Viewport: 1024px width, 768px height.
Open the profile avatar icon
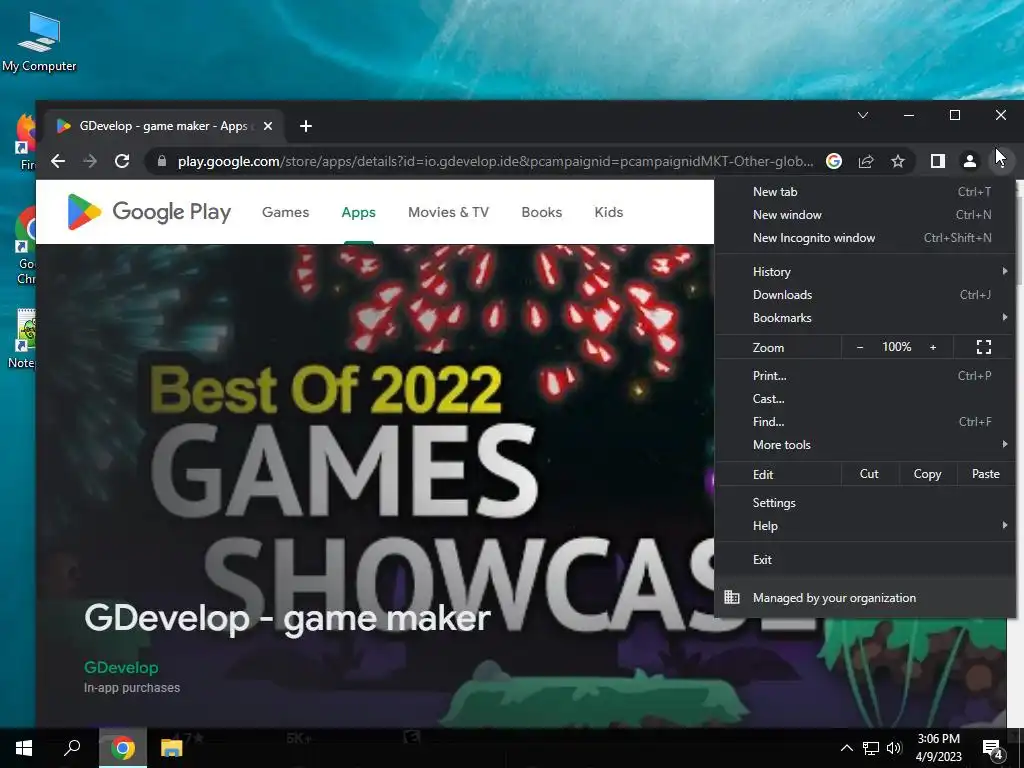coord(970,161)
